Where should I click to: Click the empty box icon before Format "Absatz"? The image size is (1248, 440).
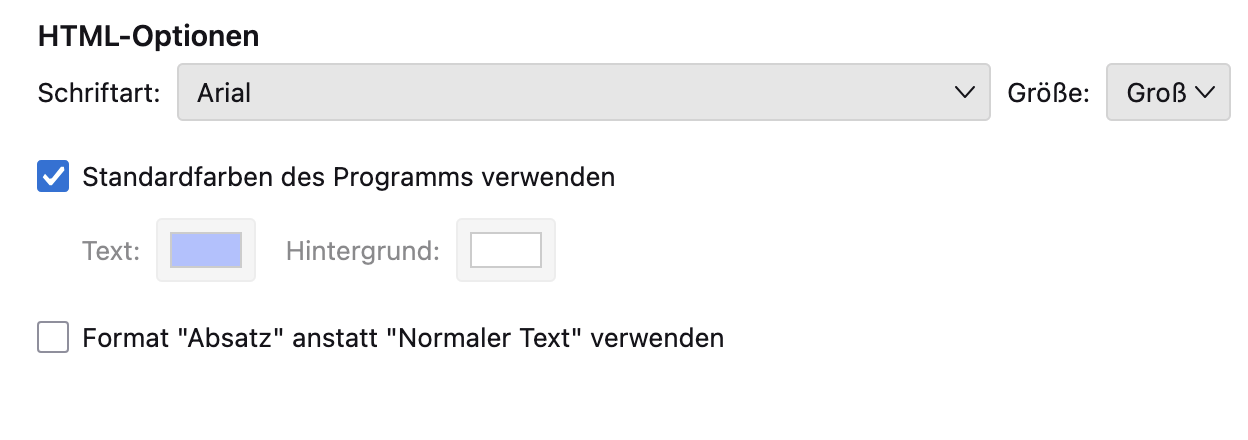pyautogui.click(x=53, y=337)
